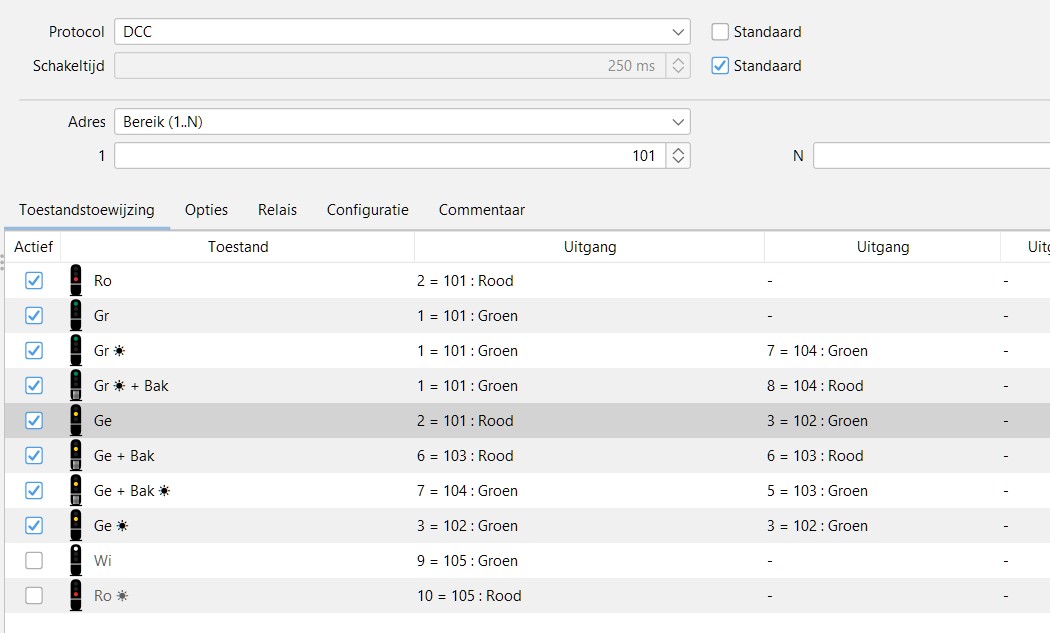Image resolution: width=1050 pixels, height=633 pixels.
Task: Click the yellow signal icon for Ge
Action: (x=76, y=421)
